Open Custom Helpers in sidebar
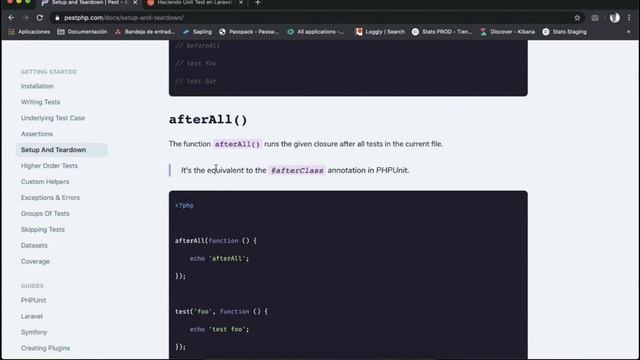This screenshot has height=360, width=640. tap(45, 182)
